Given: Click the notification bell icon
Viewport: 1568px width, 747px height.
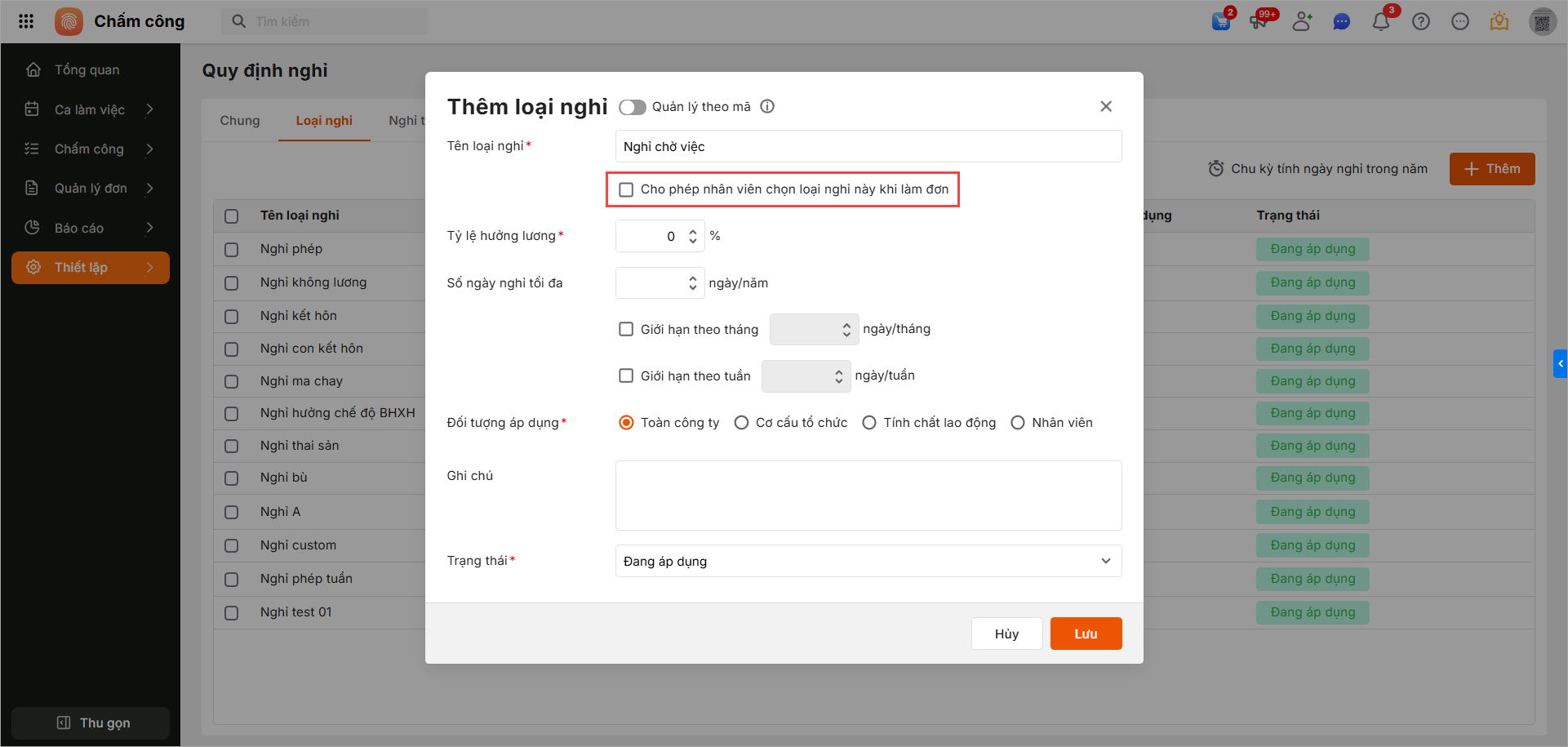Looking at the screenshot, I should pos(1381,21).
